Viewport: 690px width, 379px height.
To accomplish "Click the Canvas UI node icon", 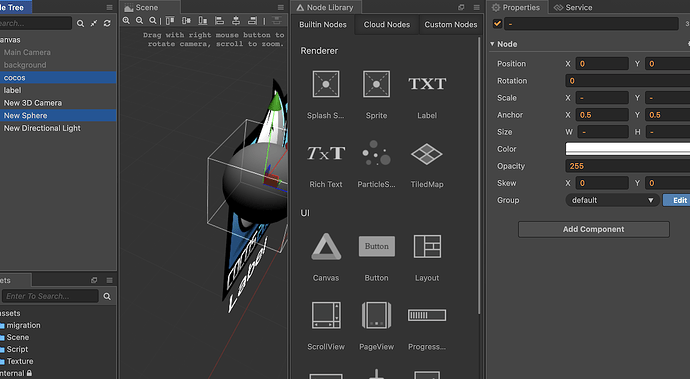I will click(x=326, y=247).
